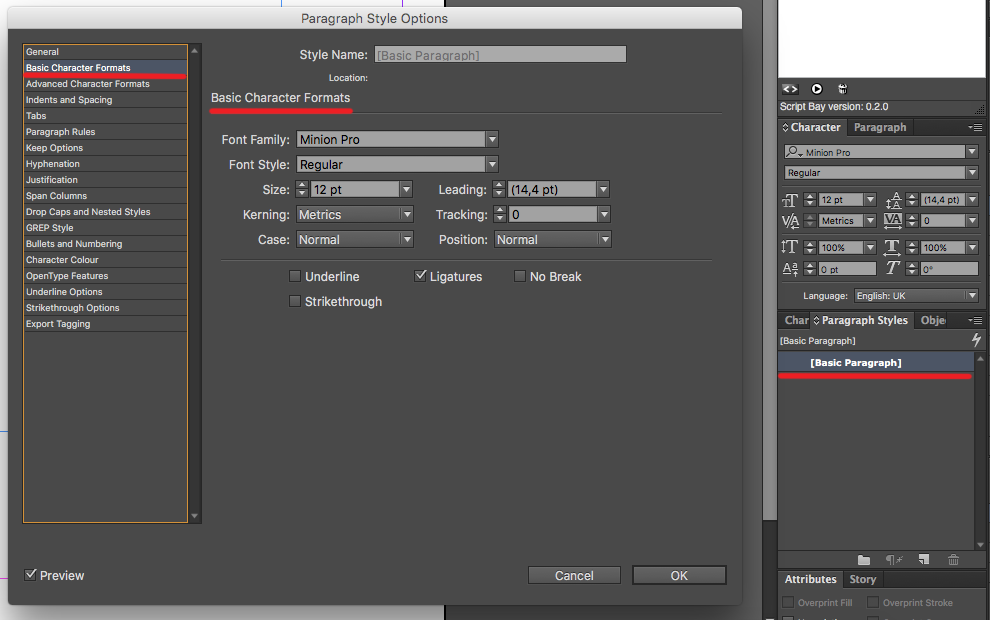Viewport: 990px width, 620px height.
Task: Select General in the dialog sidebar
Action: click(105, 52)
